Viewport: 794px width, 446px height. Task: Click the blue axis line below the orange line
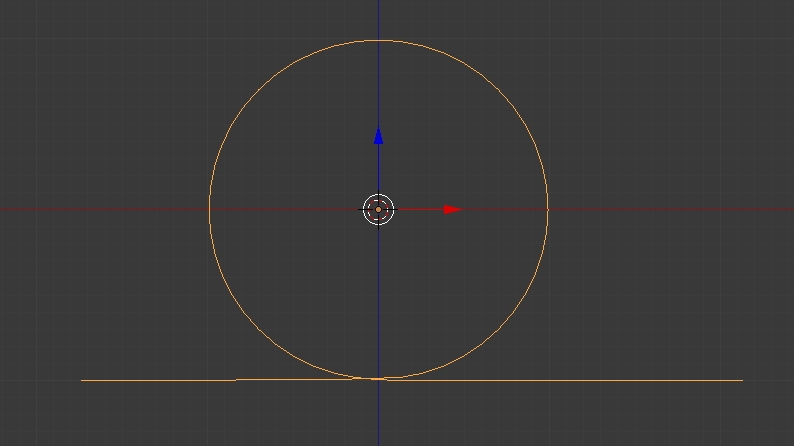(378, 415)
